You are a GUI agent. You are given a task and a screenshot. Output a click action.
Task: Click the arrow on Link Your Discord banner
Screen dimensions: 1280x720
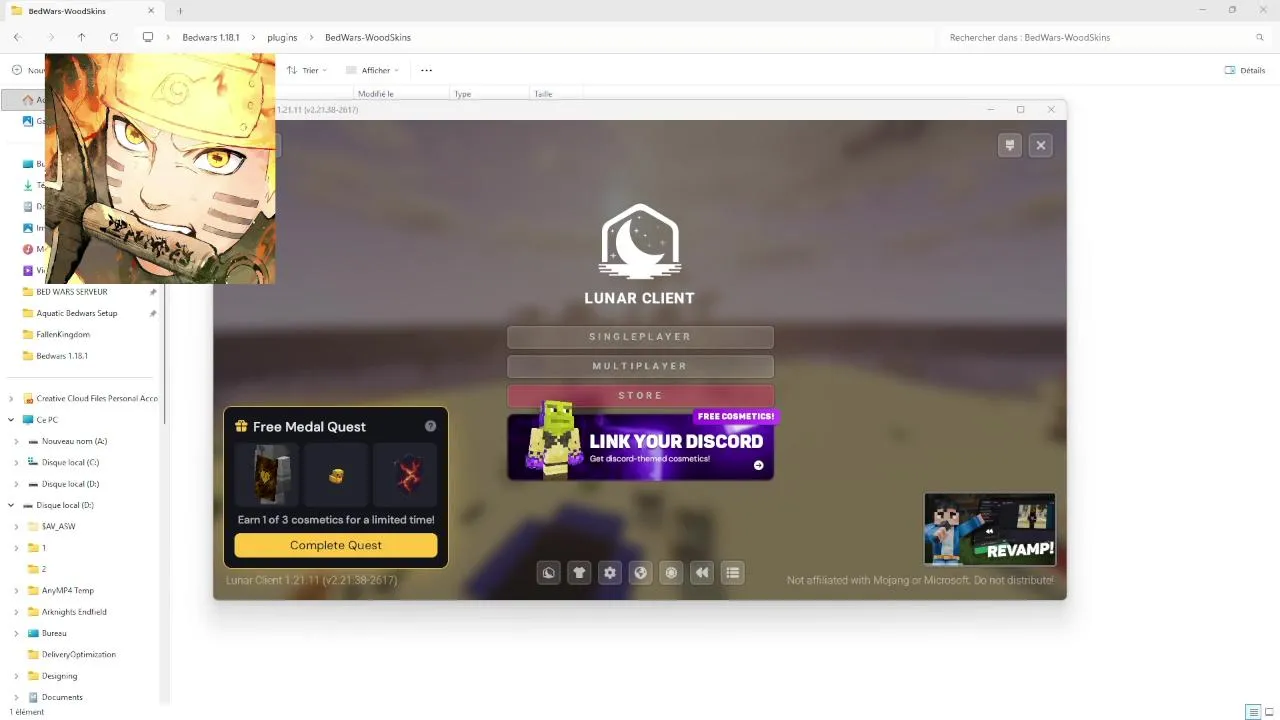click(758, 465)
